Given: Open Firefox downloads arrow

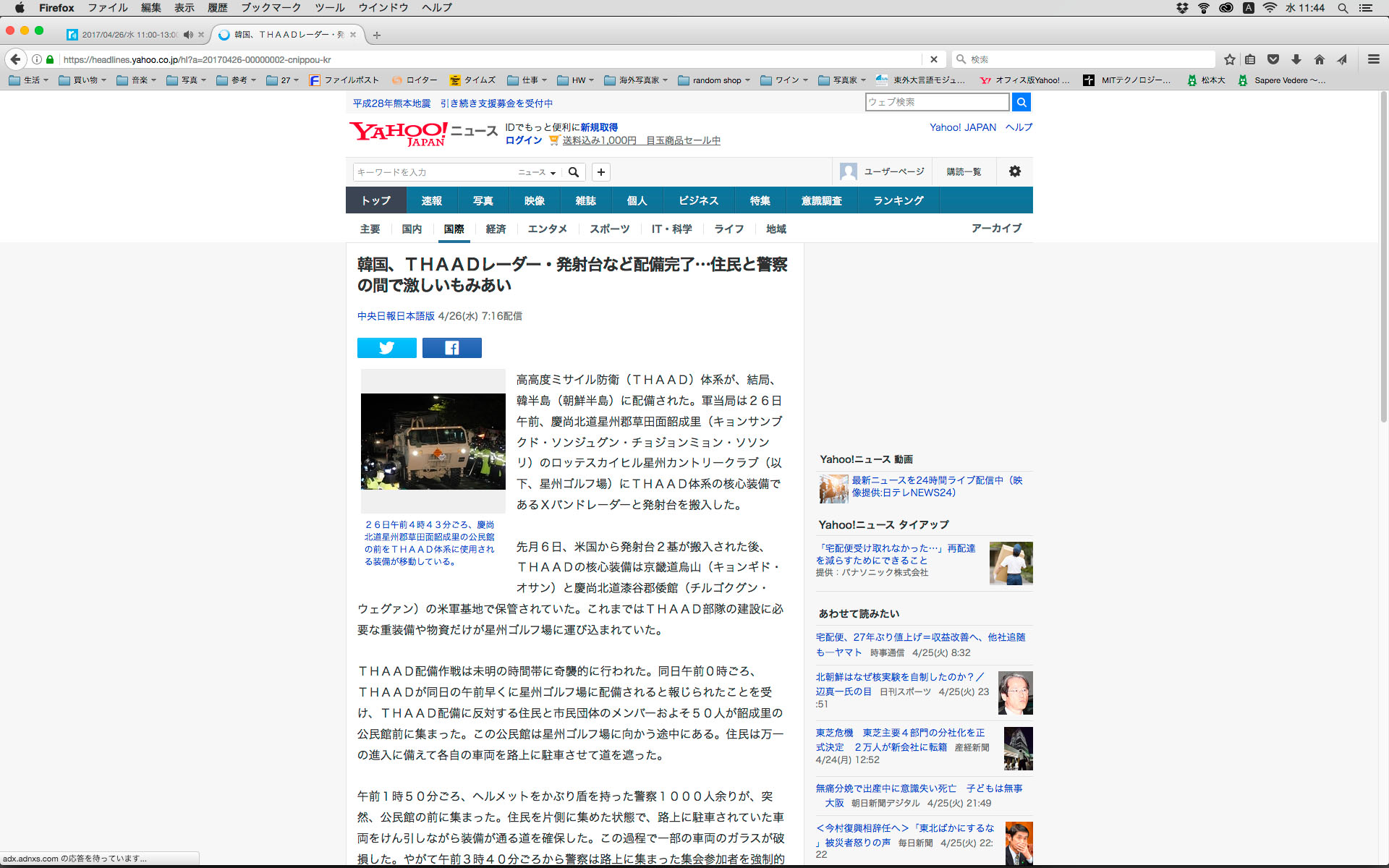Looking at the screenshot, I should tap(1296, 59).
